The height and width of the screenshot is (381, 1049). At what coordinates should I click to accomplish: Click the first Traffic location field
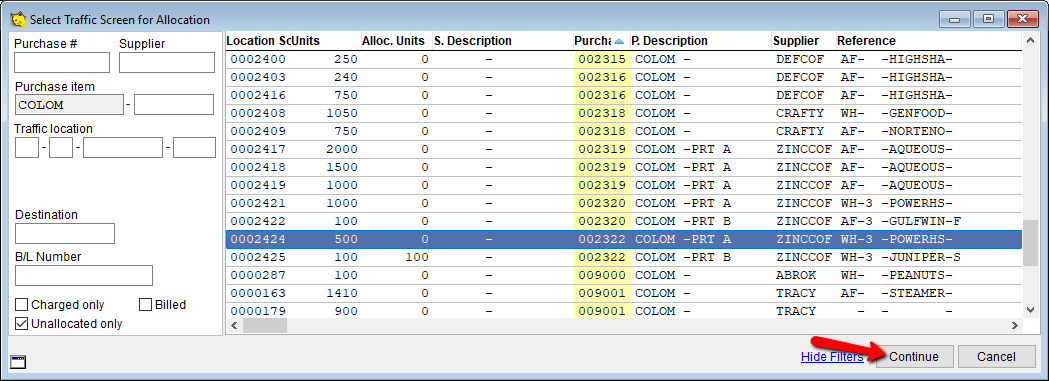pyautogui.click(x=27, y=148)
